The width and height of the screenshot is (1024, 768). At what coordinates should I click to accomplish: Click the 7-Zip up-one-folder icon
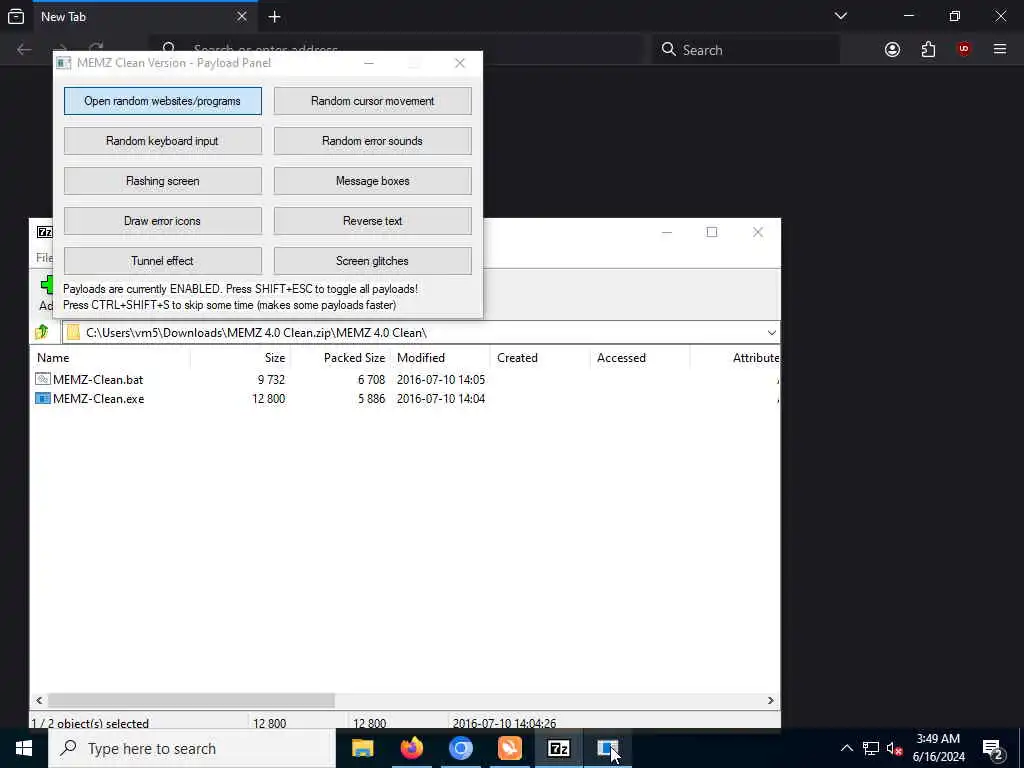click(x=42, y=332)
